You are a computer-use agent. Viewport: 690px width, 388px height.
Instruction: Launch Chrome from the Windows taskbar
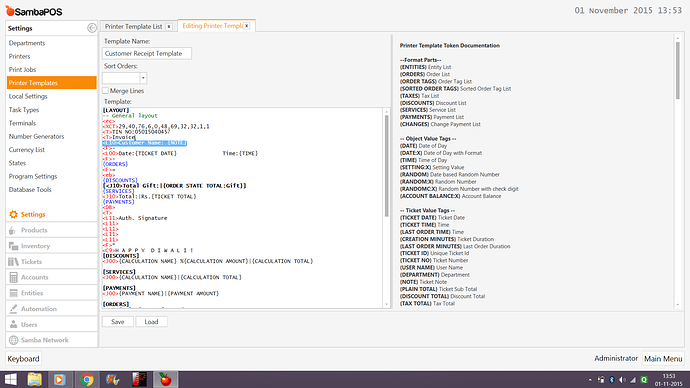(87, 379)
